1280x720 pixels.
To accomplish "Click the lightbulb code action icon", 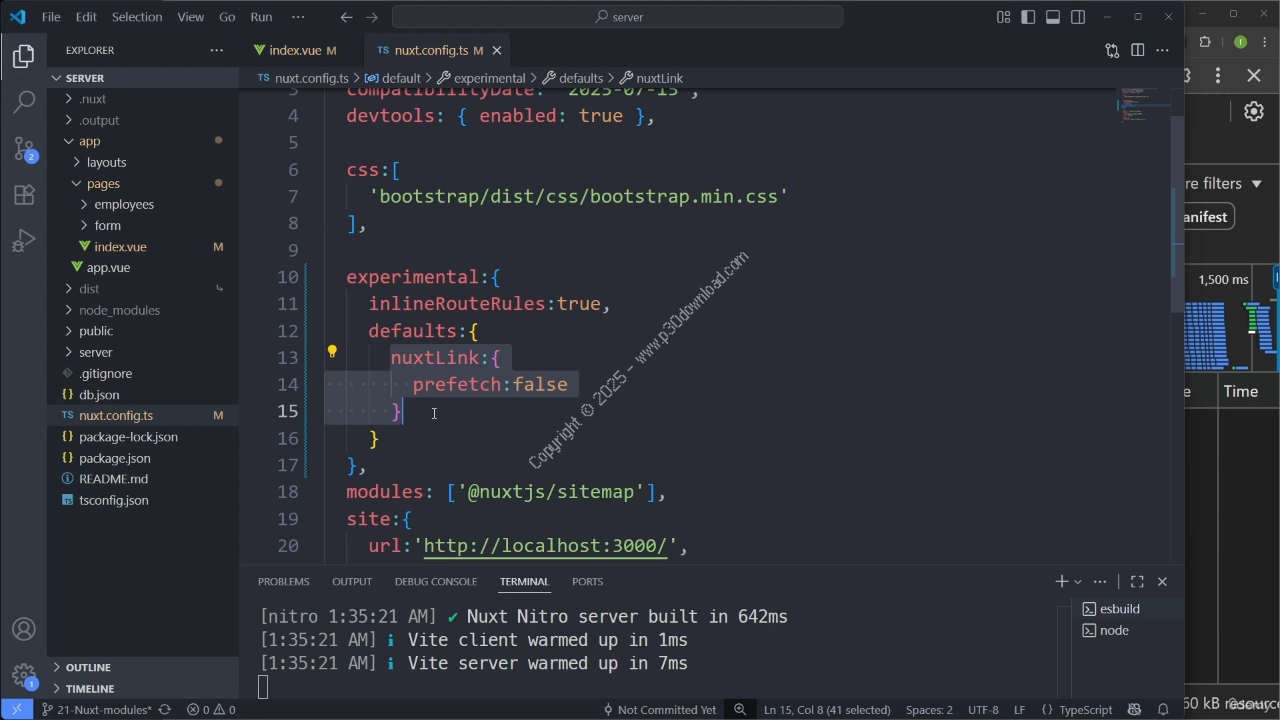I will click(332, 352).
